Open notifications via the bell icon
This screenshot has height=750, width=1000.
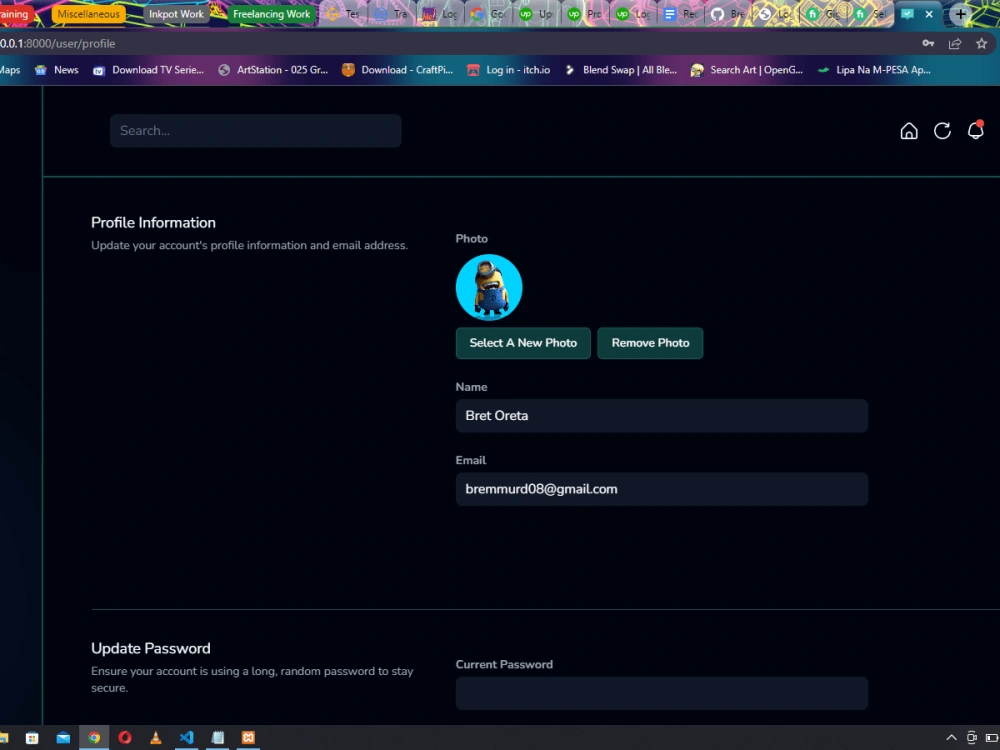click(x=975, y=130)
